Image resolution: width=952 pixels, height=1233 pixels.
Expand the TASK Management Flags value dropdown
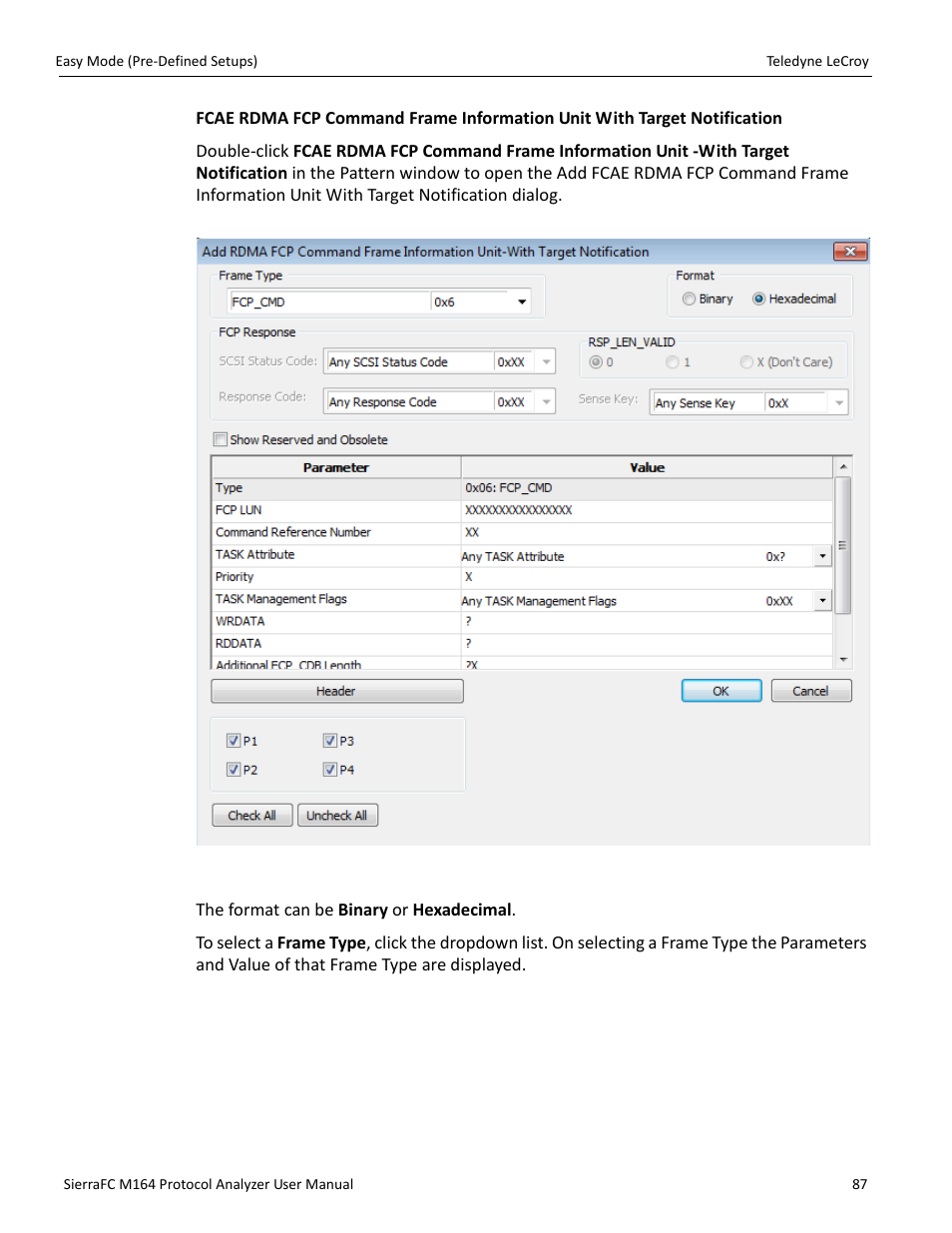click(x=822, y=600)
